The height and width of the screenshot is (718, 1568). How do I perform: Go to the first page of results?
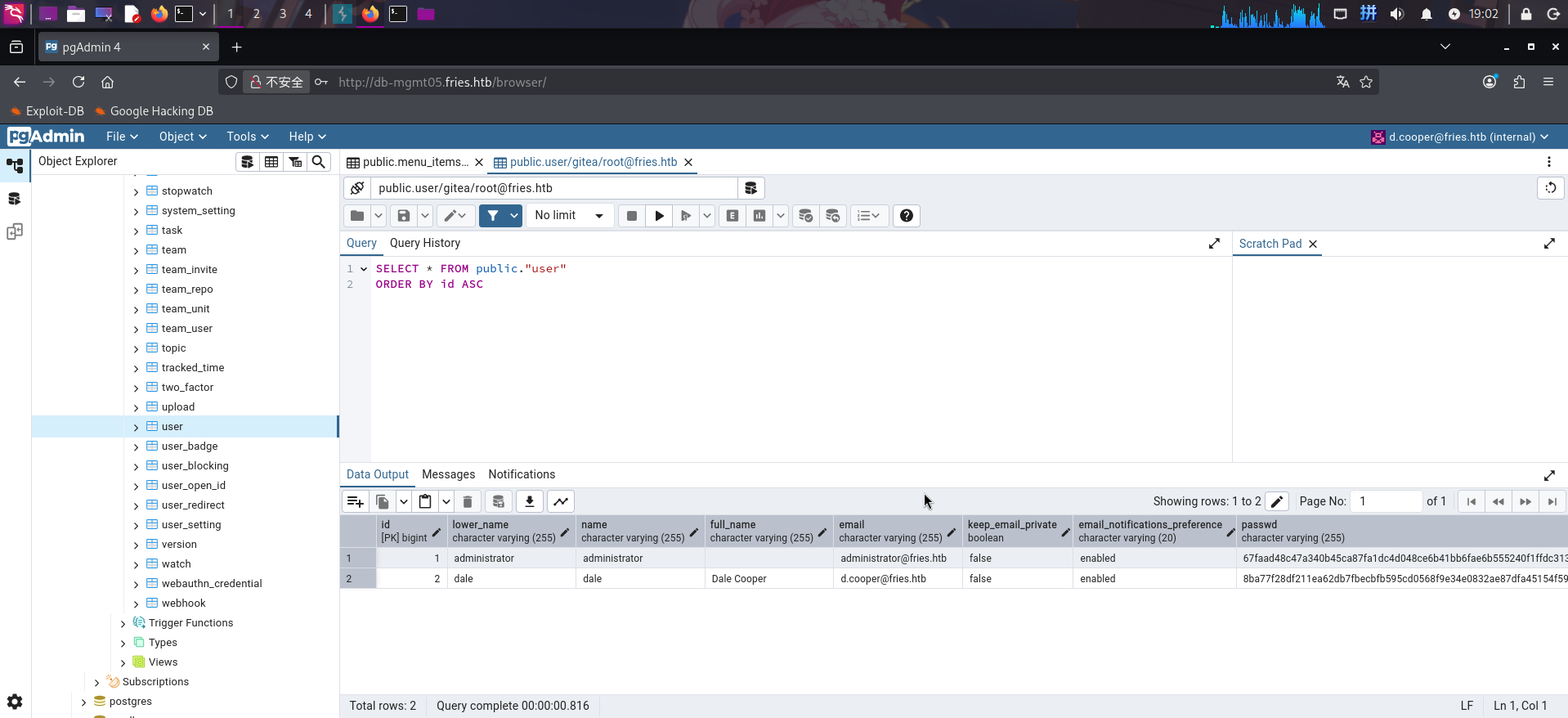coord(1472,502)
